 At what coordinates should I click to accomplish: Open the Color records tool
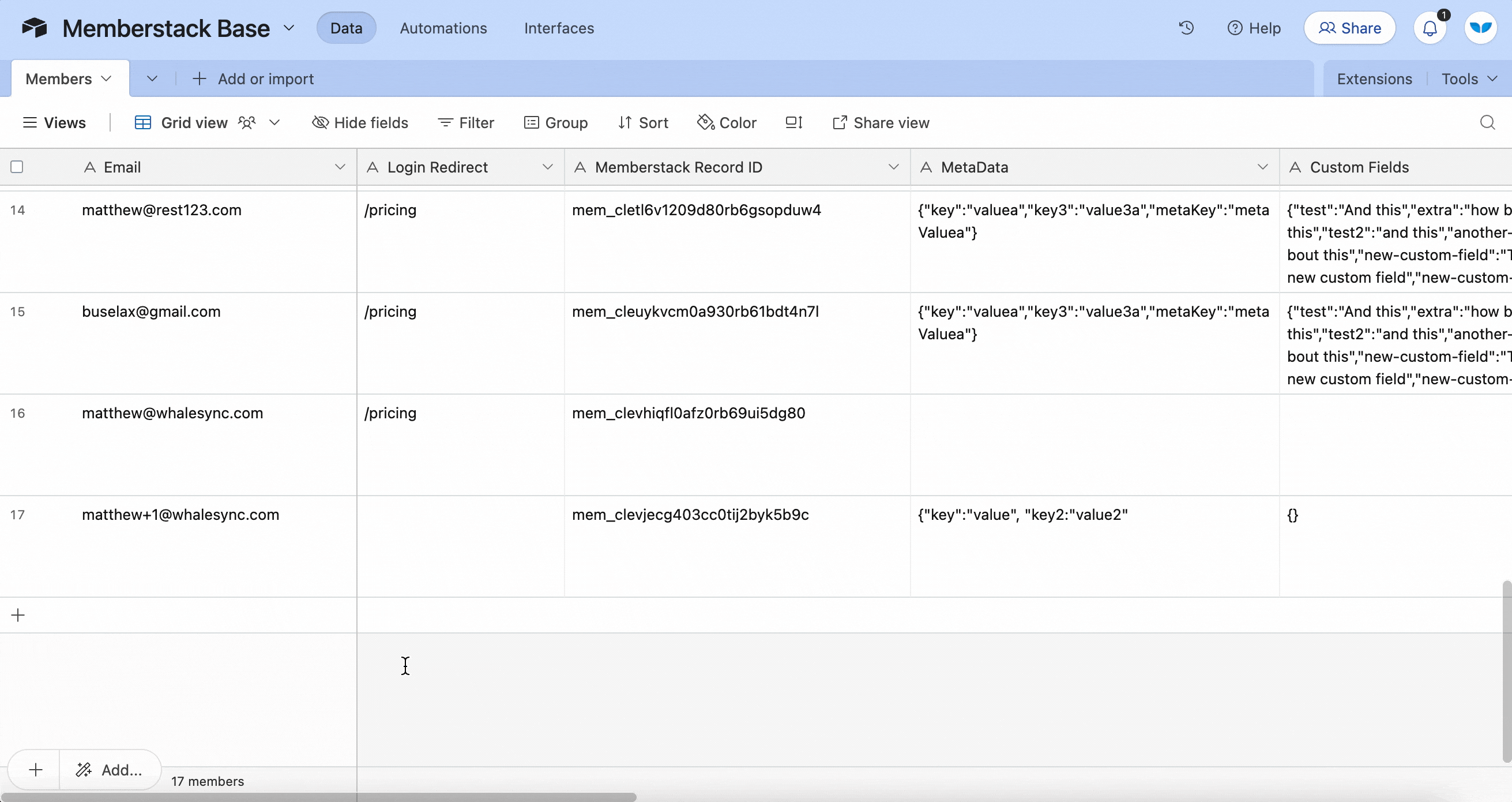point(727,122)
